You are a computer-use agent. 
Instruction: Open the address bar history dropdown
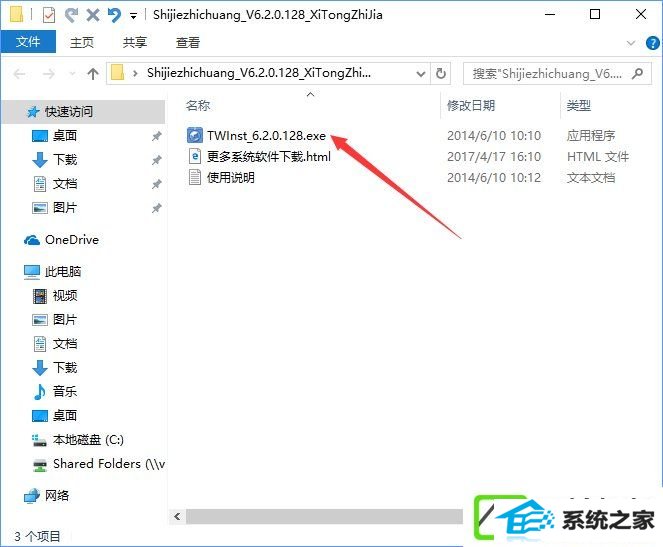(x=421, y=74)
